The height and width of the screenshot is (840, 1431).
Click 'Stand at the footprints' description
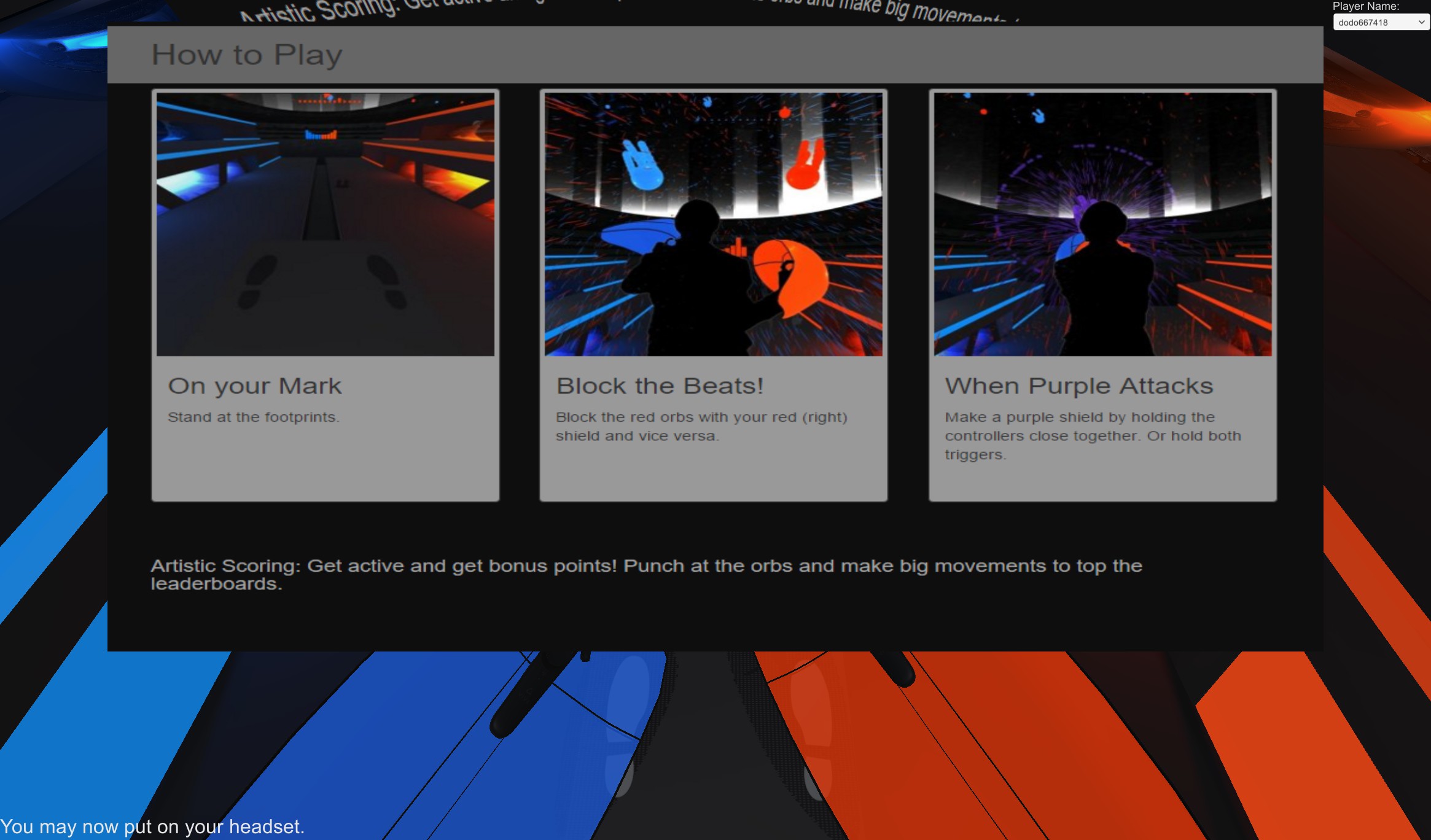253,418
